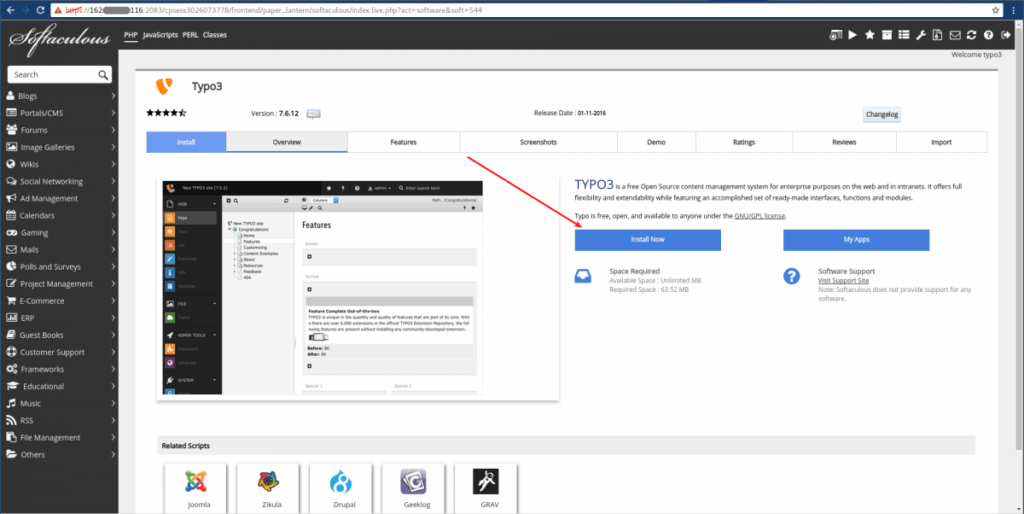The width and height of the screenshot is (1024, 514).
Task: Select JavaScripts in the top menu
Action: 160,35
